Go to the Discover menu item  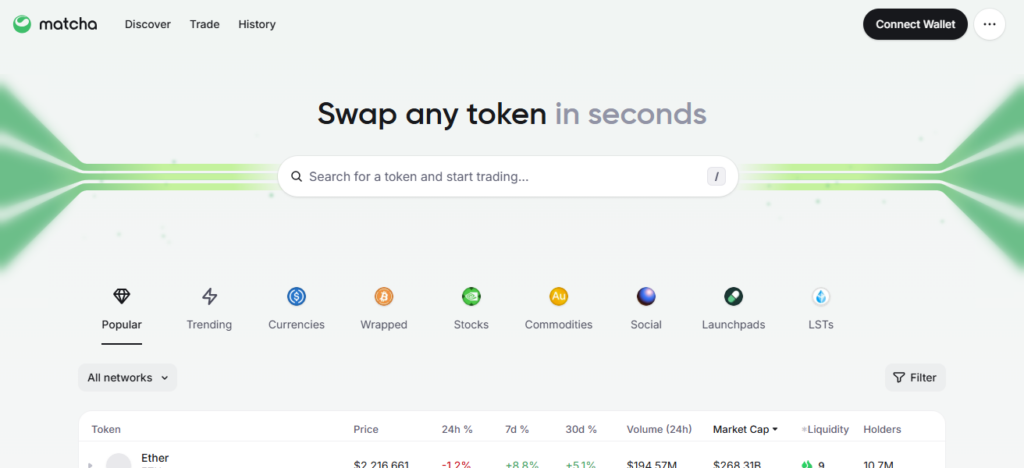coord(148,24)
